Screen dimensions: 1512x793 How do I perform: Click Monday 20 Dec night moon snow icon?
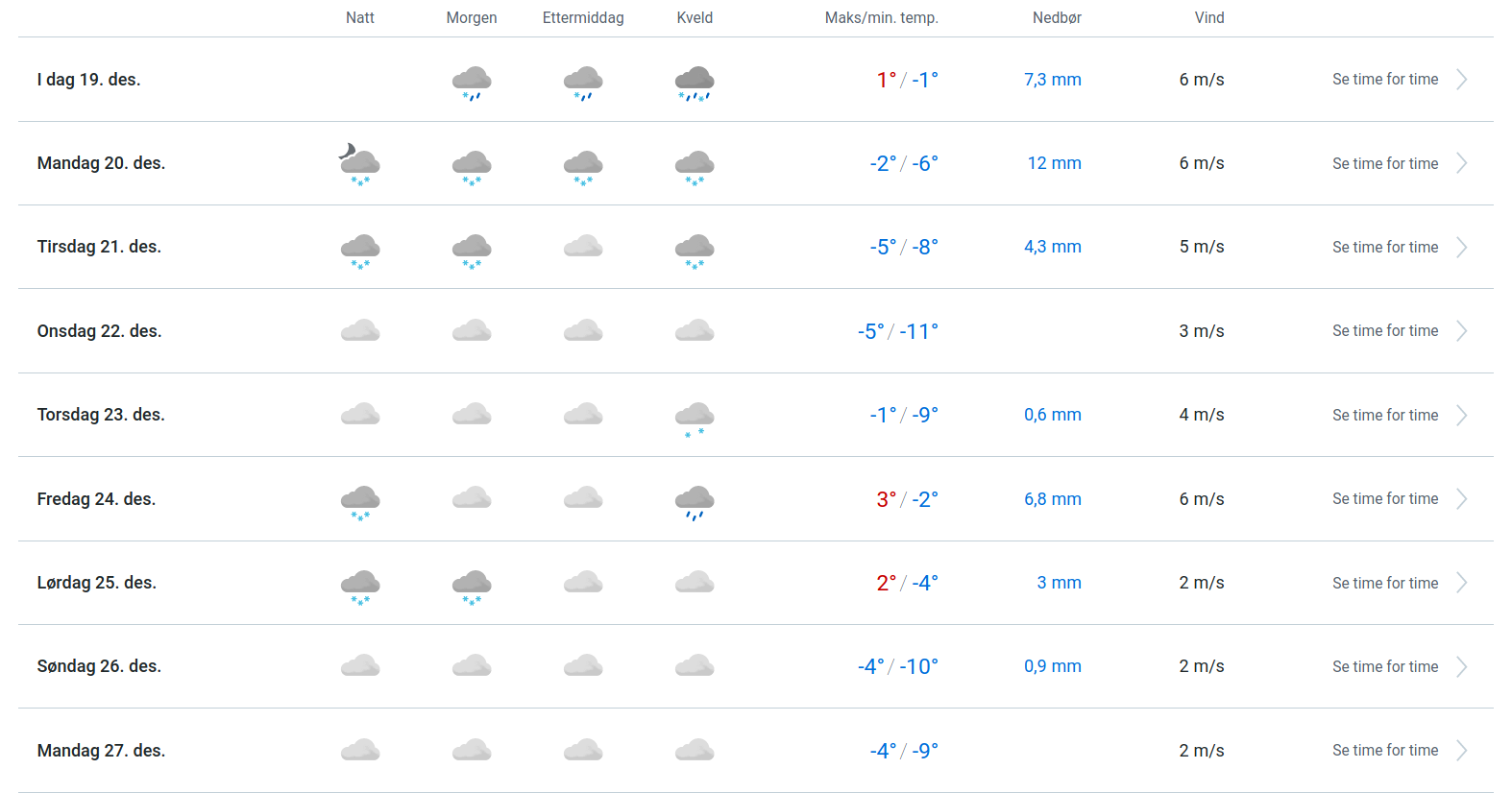(359, 164)
